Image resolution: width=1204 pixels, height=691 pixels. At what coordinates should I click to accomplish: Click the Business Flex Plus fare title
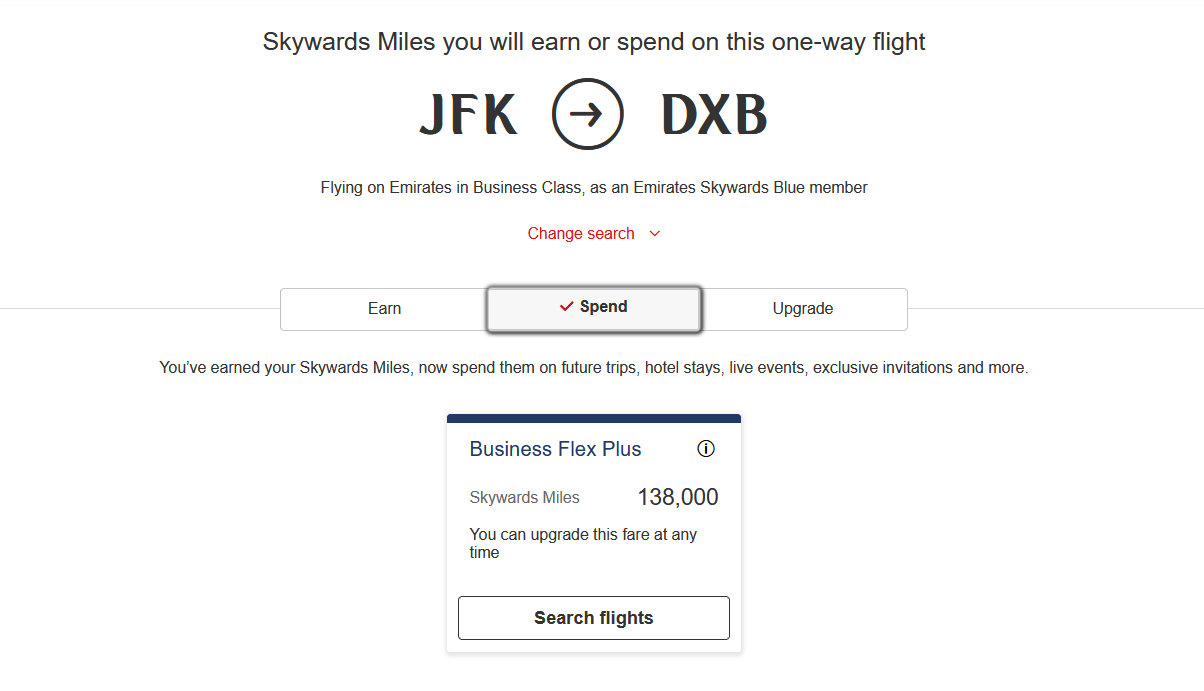(x=555, y=449)
